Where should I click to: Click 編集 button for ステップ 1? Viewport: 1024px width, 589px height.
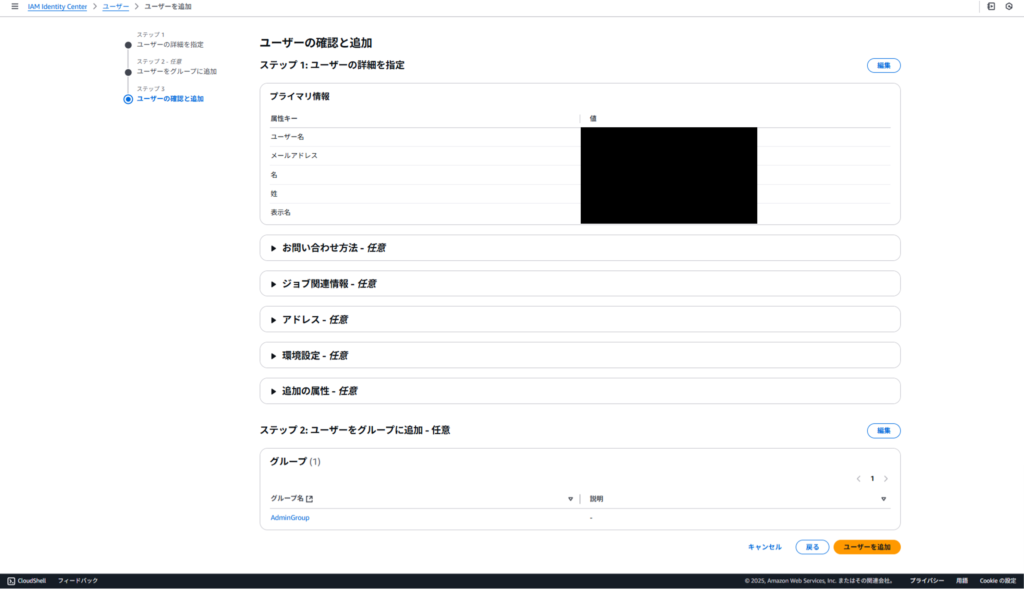coord(884,65)
